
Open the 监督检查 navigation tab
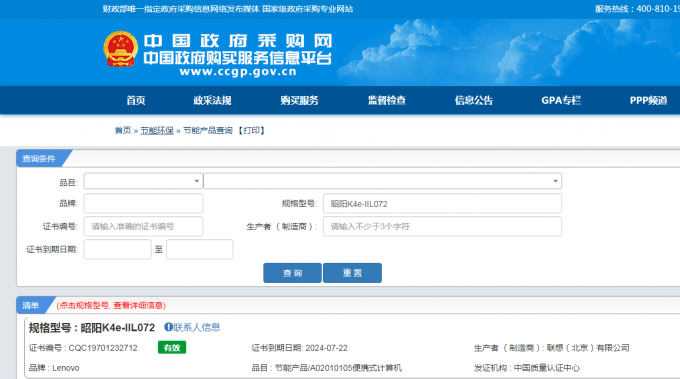387,100
